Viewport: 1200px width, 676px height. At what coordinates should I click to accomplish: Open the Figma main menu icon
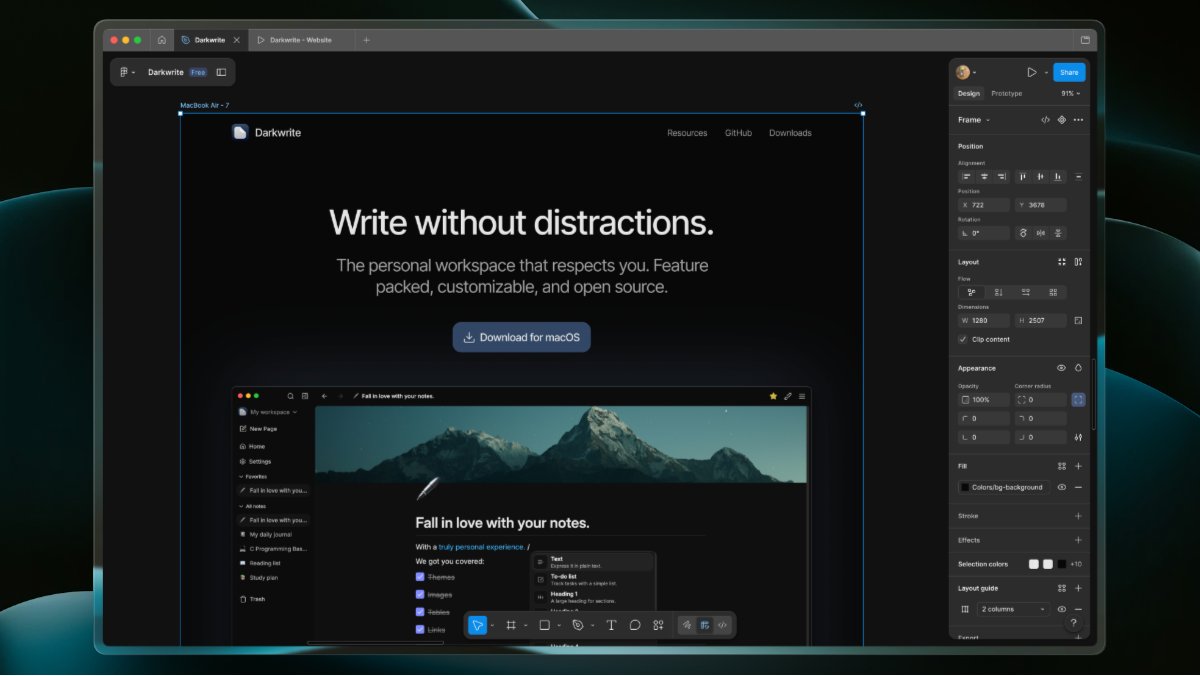point(125,72)
